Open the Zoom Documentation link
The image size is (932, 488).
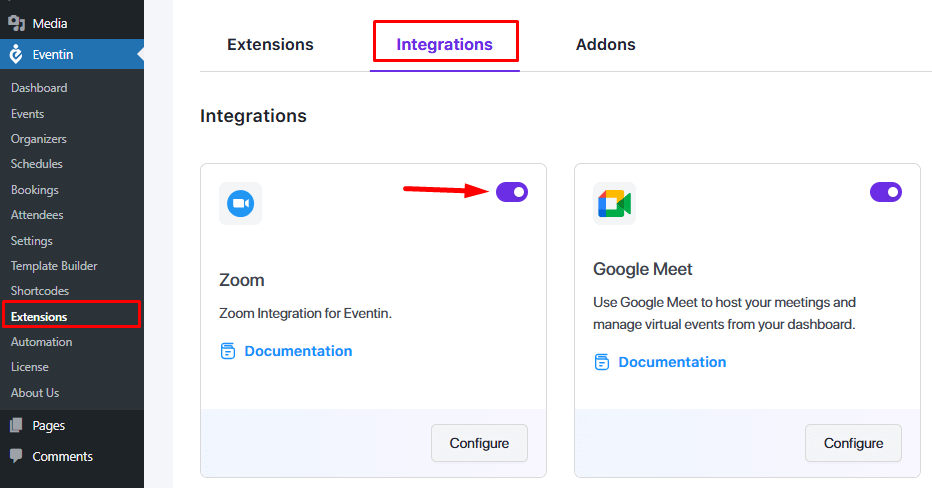pos(298,351)
